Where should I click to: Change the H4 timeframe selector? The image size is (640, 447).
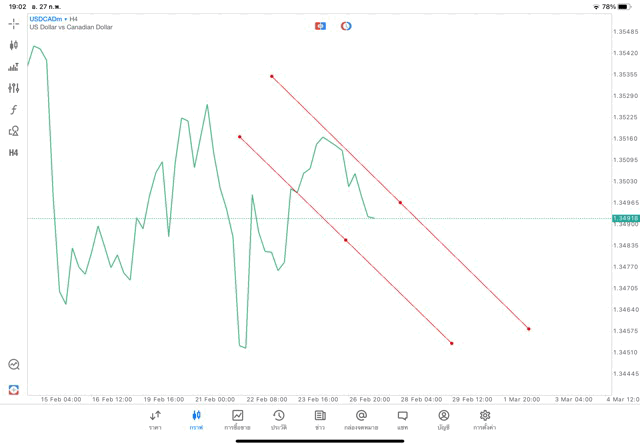[x=14, y=153]
